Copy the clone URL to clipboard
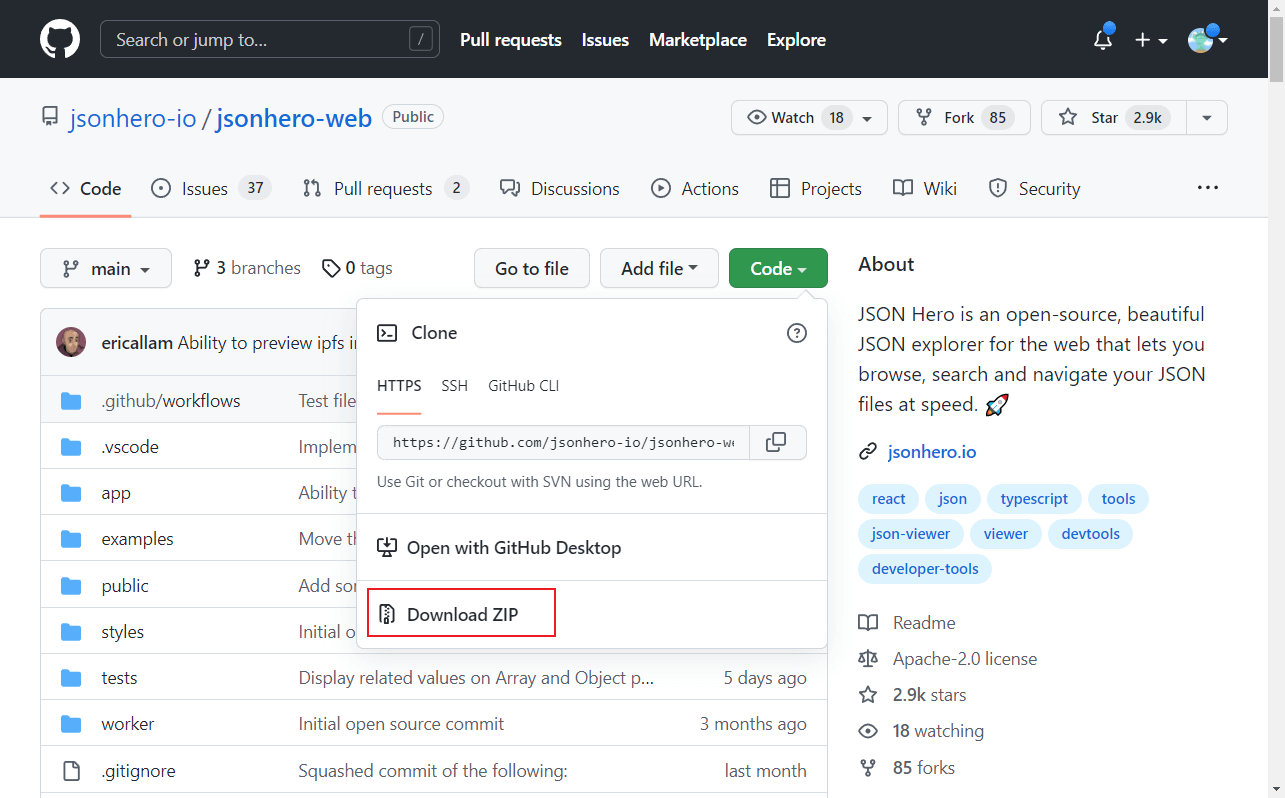Viewport: 1285px width, 798px height. click(777, 442)
